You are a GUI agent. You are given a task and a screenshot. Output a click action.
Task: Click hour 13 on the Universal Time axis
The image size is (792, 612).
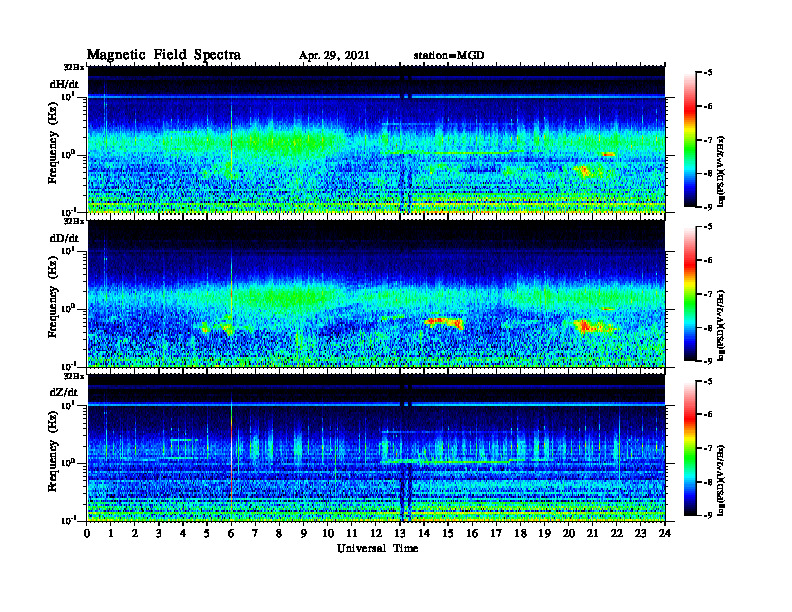[x=400, y=533]
